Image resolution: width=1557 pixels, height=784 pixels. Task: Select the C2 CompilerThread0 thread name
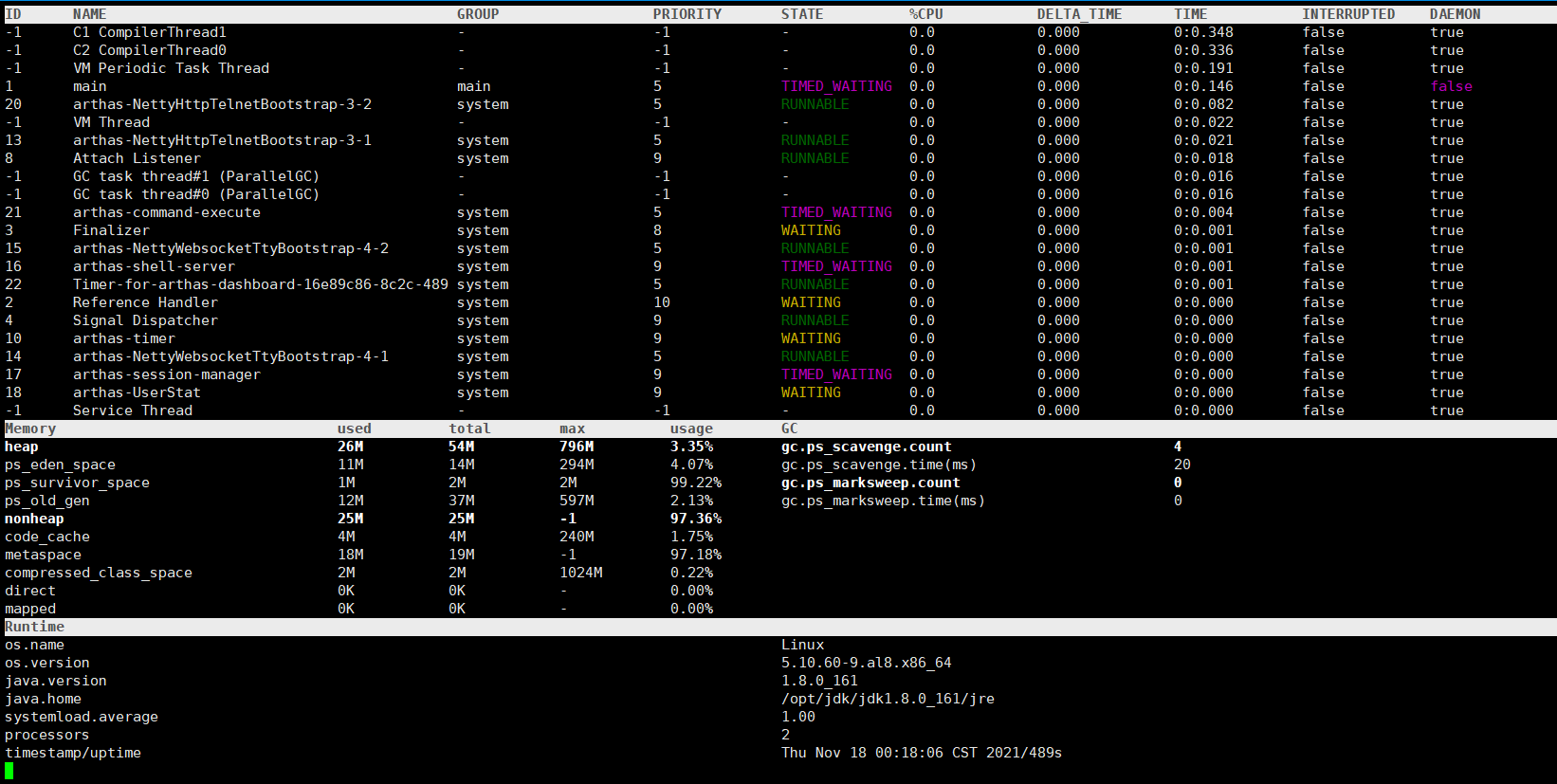coord(150,50)
